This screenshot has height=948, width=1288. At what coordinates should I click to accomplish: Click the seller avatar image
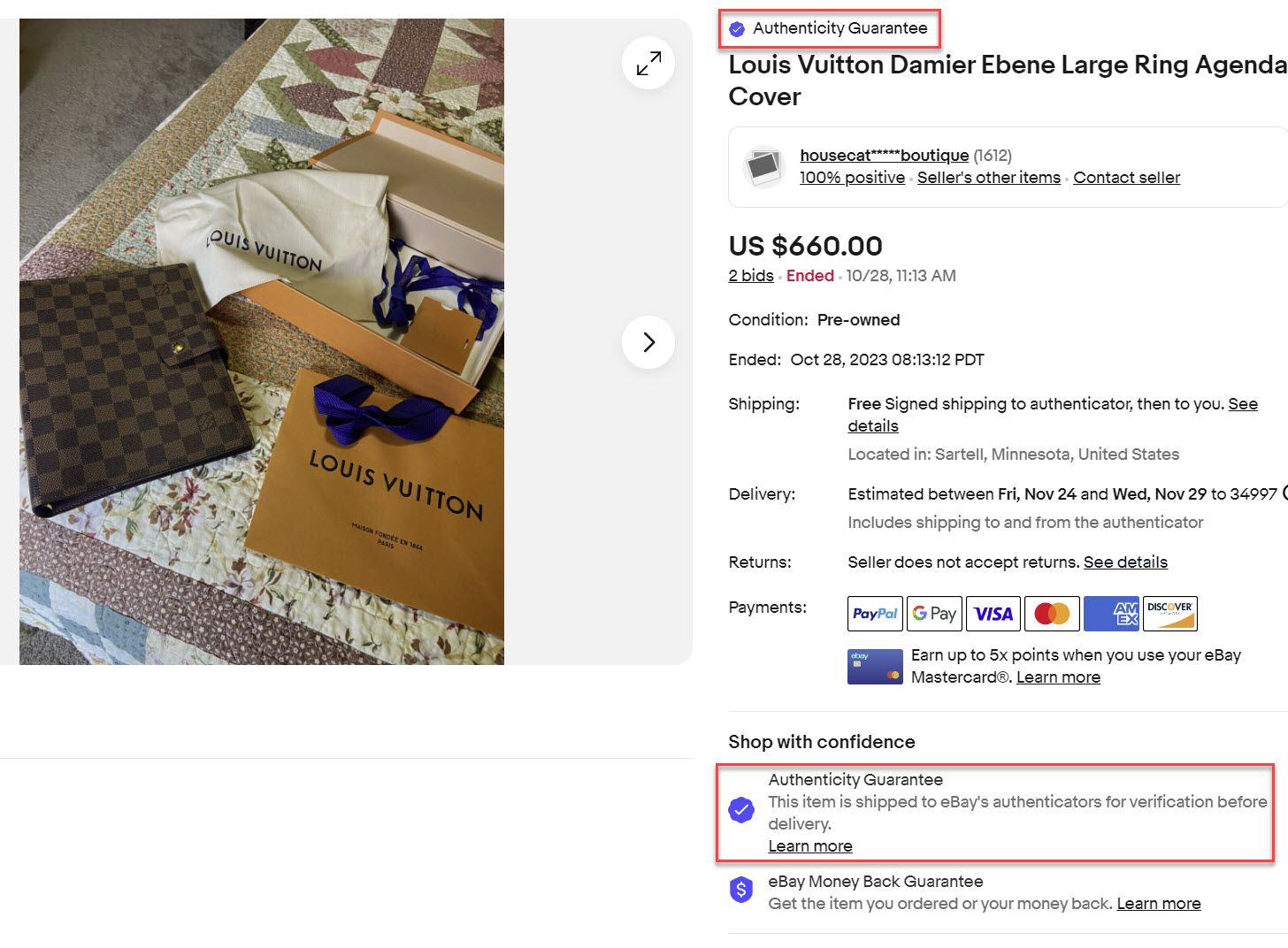pyautogui.click(x=763, y=166)
